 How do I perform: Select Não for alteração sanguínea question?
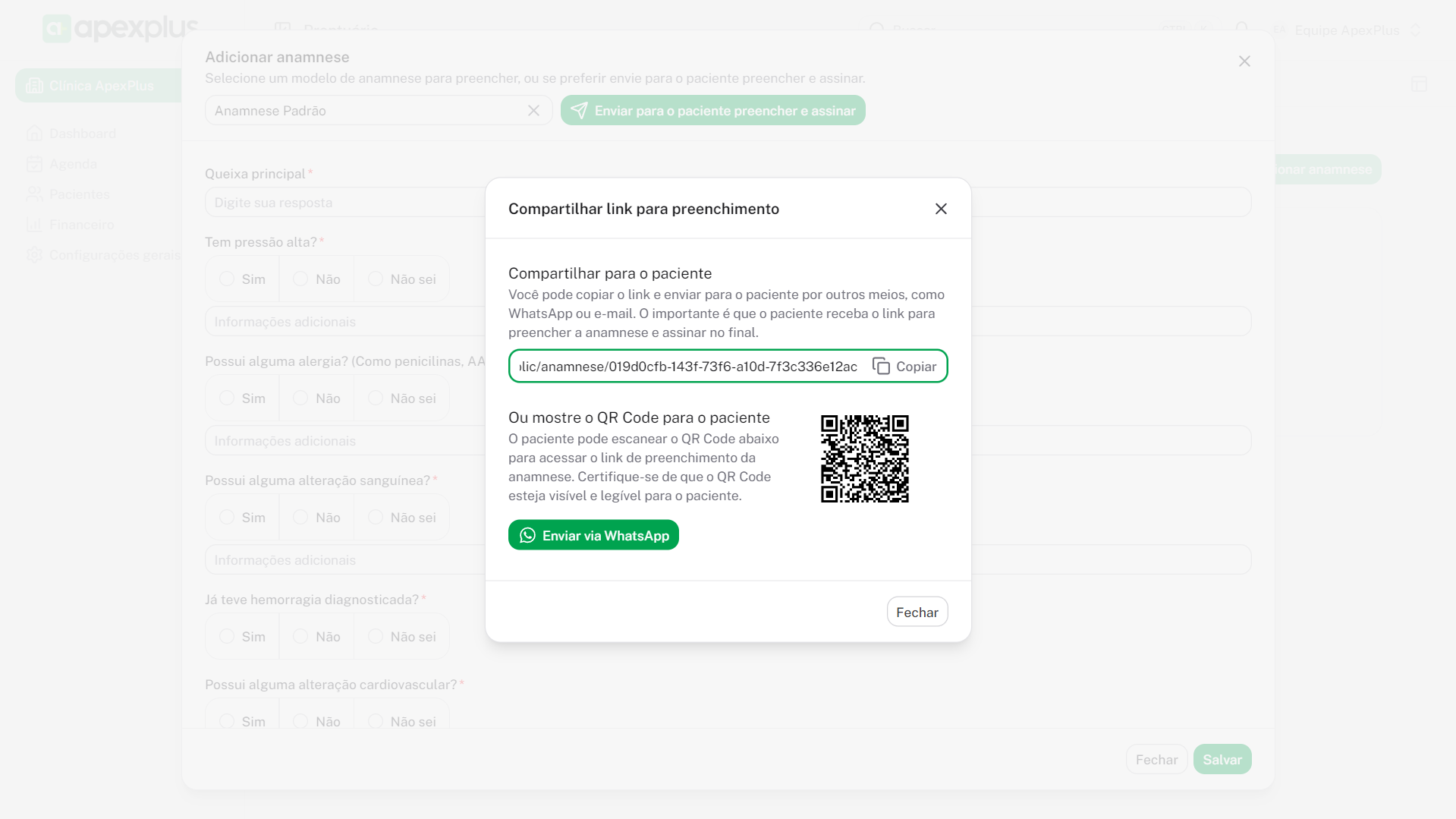(x=301, y=518)
